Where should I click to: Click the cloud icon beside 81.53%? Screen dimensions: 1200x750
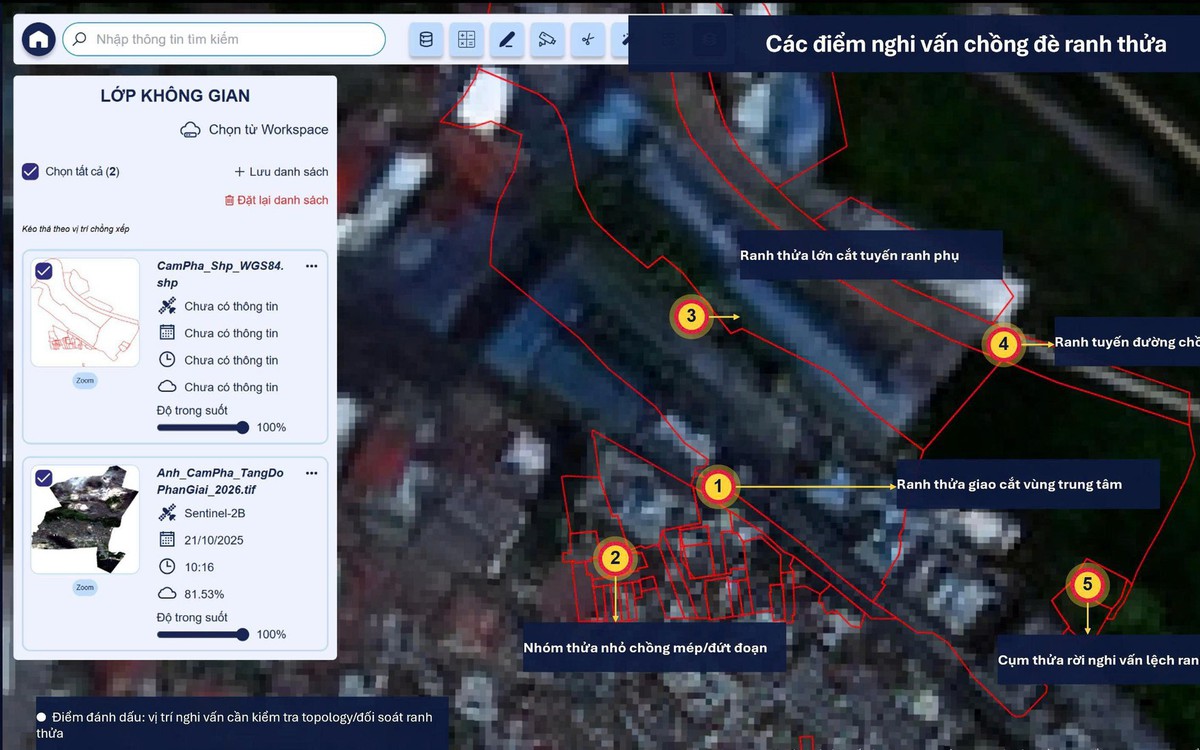tap(167, 594)
